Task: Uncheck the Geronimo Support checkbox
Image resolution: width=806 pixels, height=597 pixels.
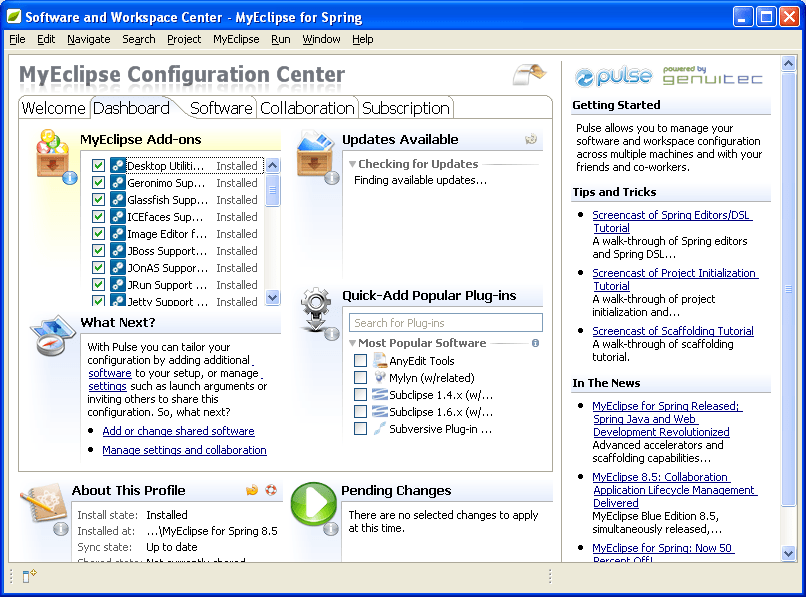Action: point(98,183)
